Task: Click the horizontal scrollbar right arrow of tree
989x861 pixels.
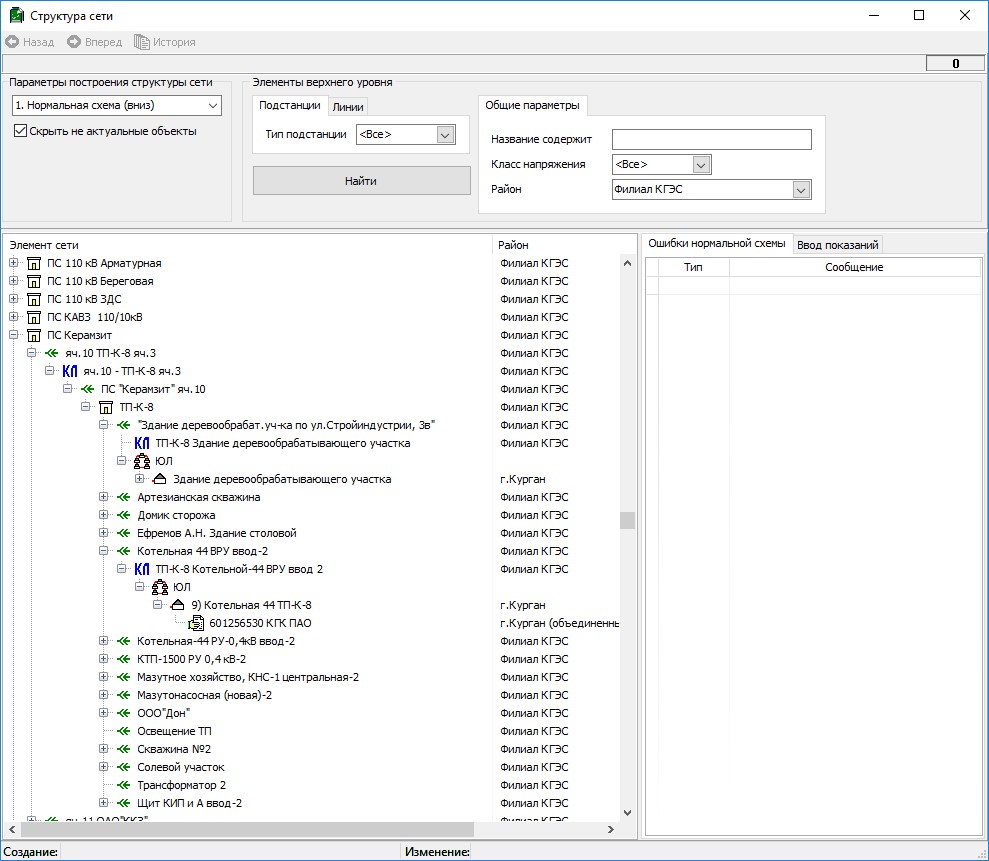Action: 611,829
